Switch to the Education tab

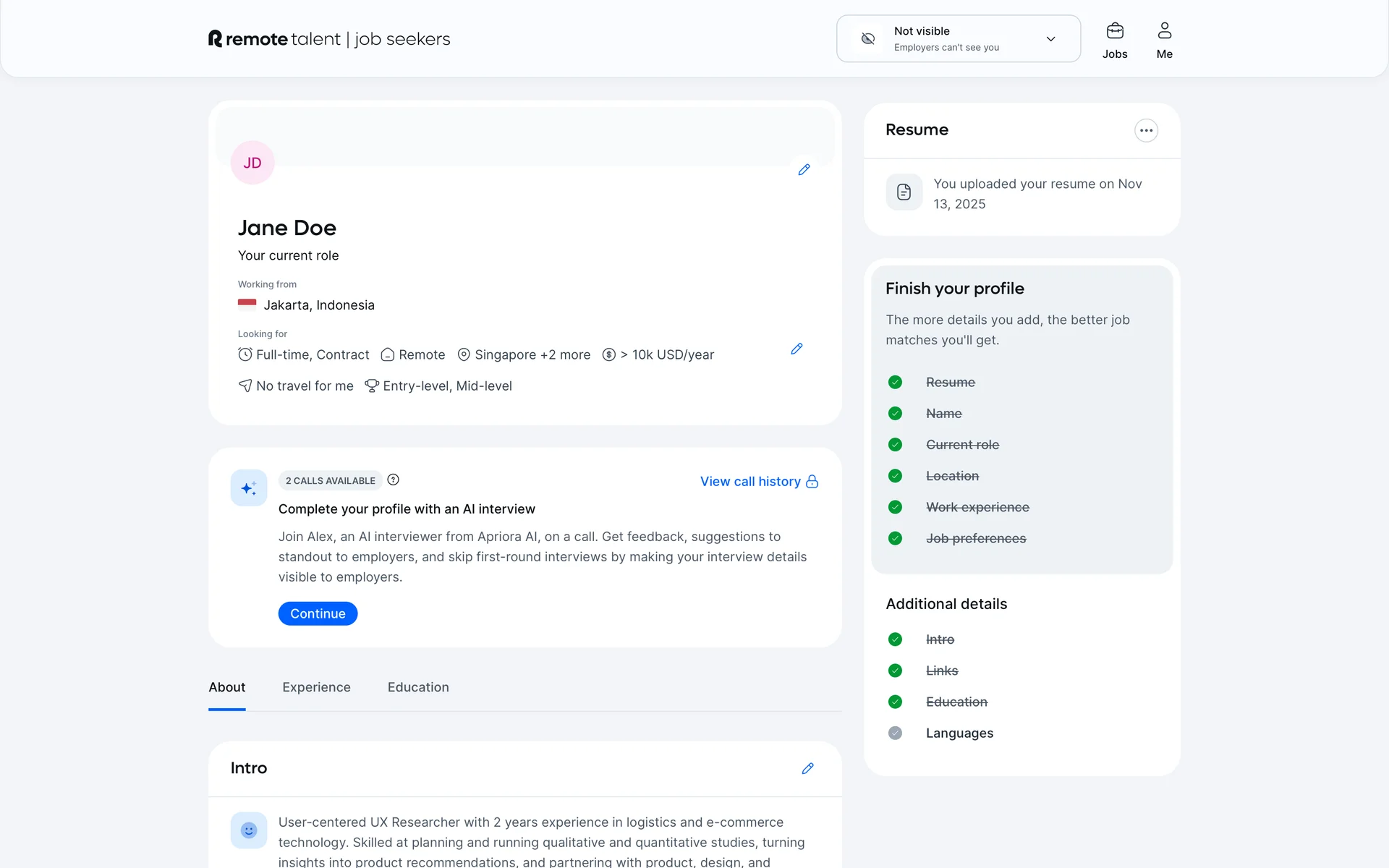pyautogui.click(x=418, y=687)
